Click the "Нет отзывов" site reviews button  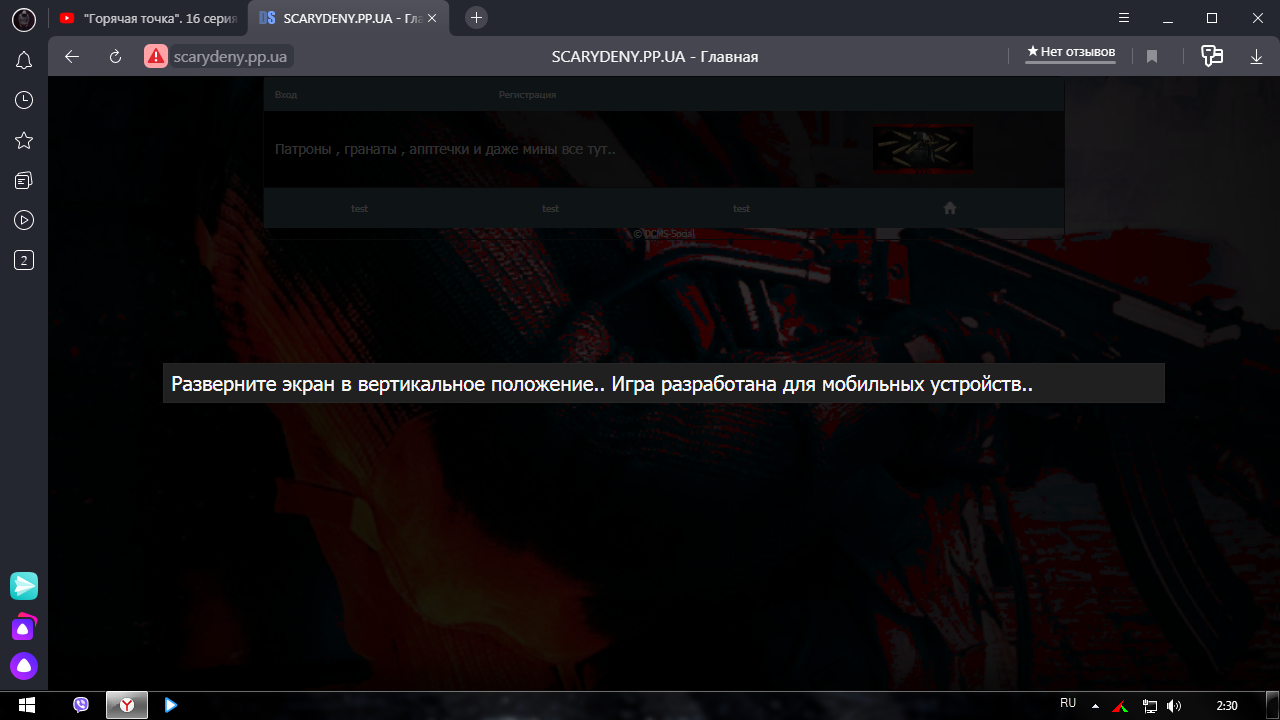[1070, 52]
